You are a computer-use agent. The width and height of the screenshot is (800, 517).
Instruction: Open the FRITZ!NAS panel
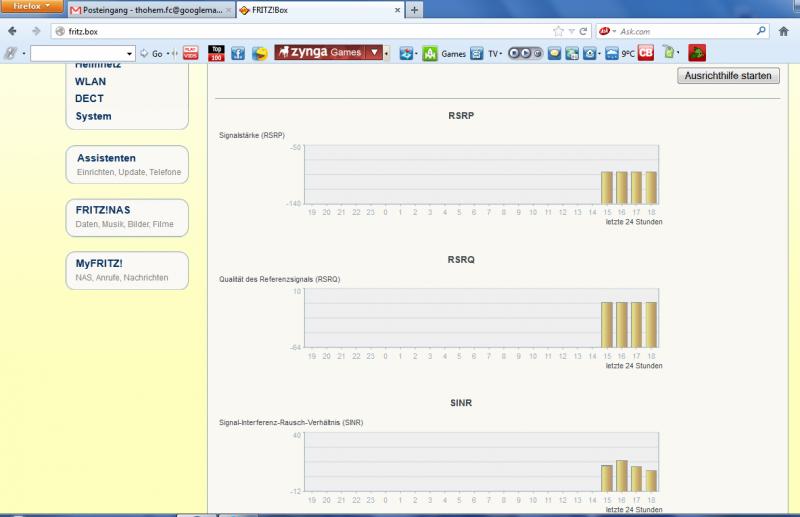[127, 217]
